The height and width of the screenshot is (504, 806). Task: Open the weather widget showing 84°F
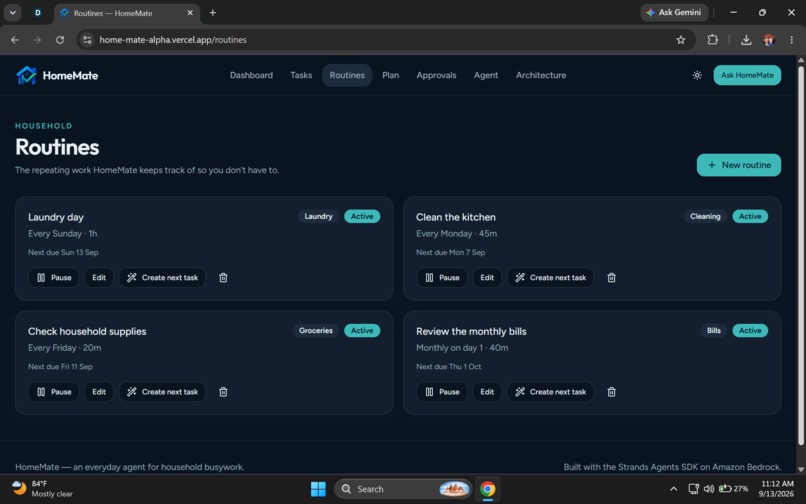(x=42, y=489)
